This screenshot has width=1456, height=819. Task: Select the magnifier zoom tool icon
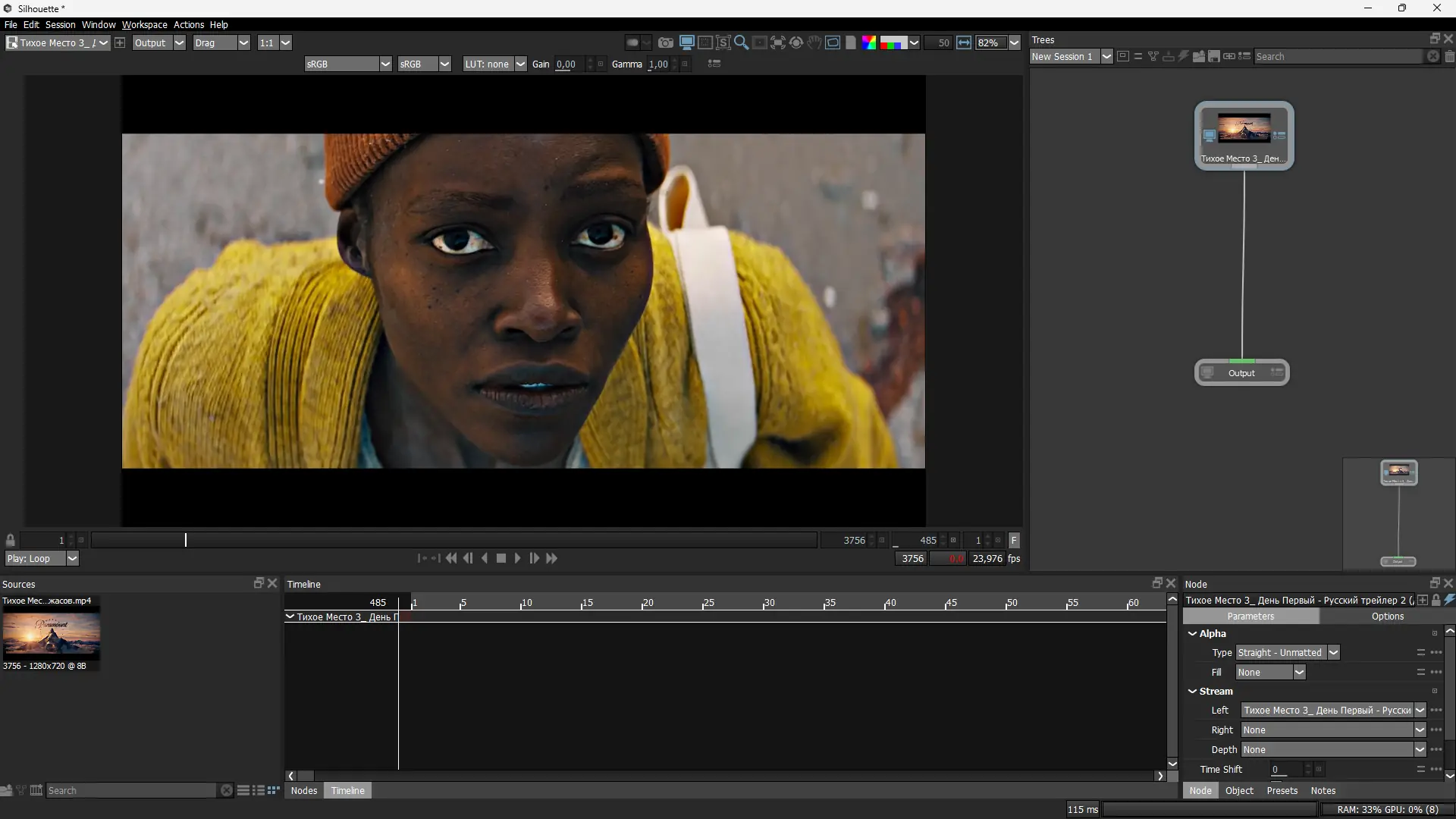point(741,43)
